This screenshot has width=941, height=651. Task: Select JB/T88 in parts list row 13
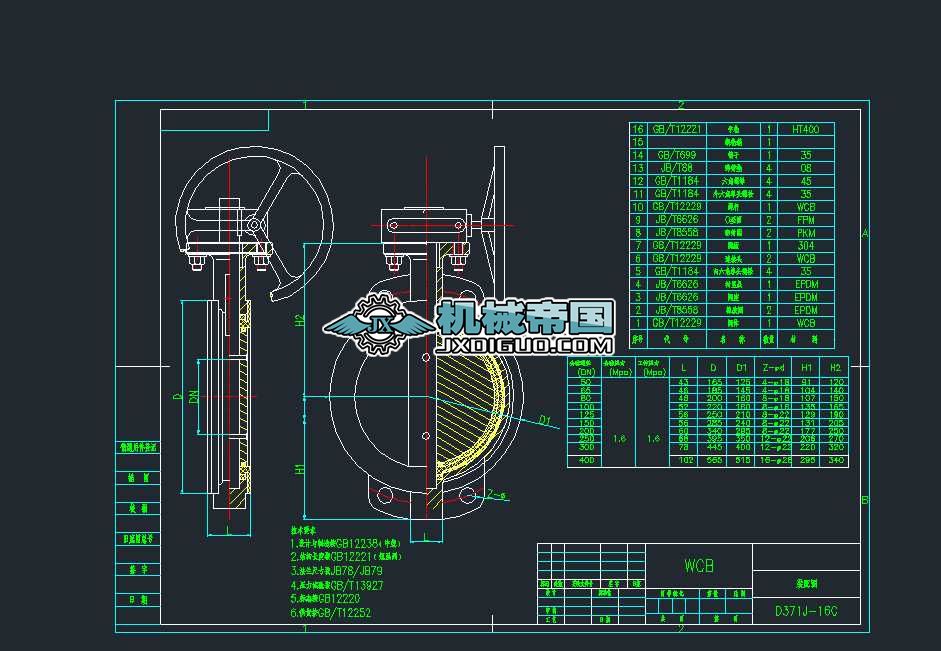677,168
